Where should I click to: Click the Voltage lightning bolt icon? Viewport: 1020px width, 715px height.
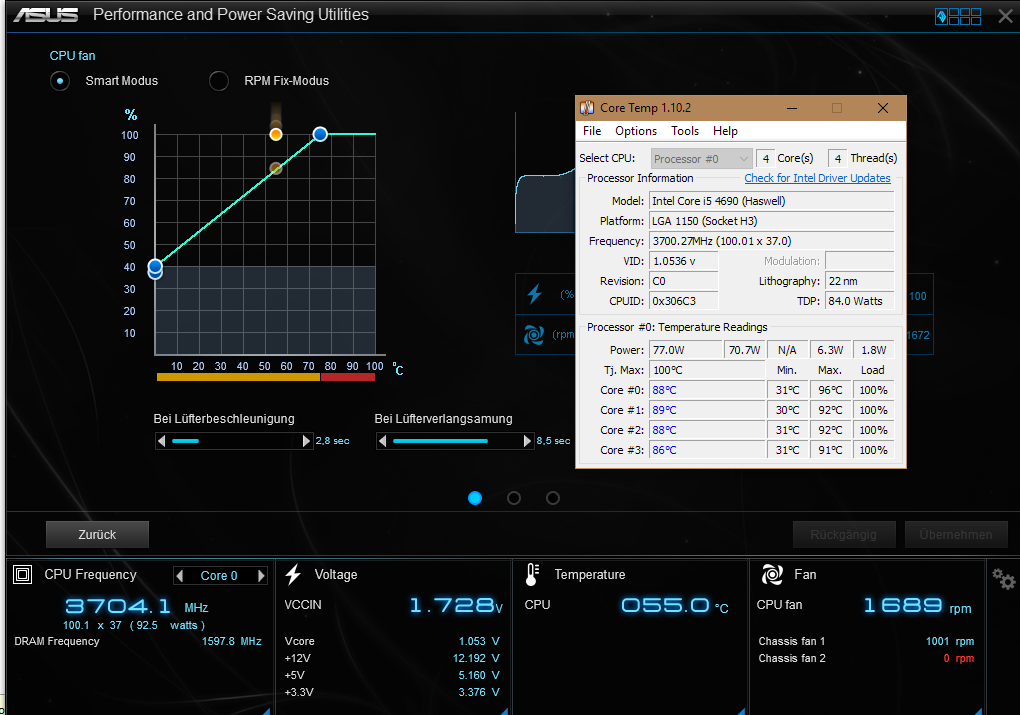coord(293,574)
